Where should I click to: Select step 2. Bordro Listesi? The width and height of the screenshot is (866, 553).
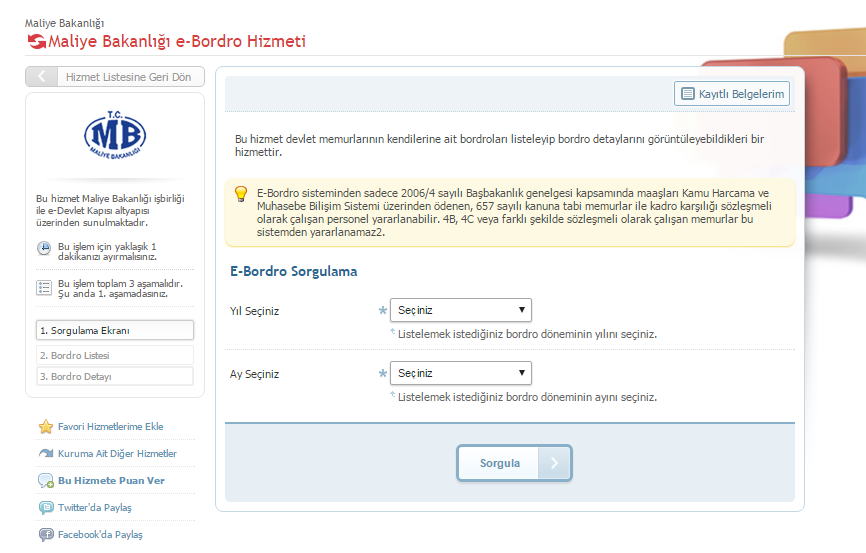115,355
